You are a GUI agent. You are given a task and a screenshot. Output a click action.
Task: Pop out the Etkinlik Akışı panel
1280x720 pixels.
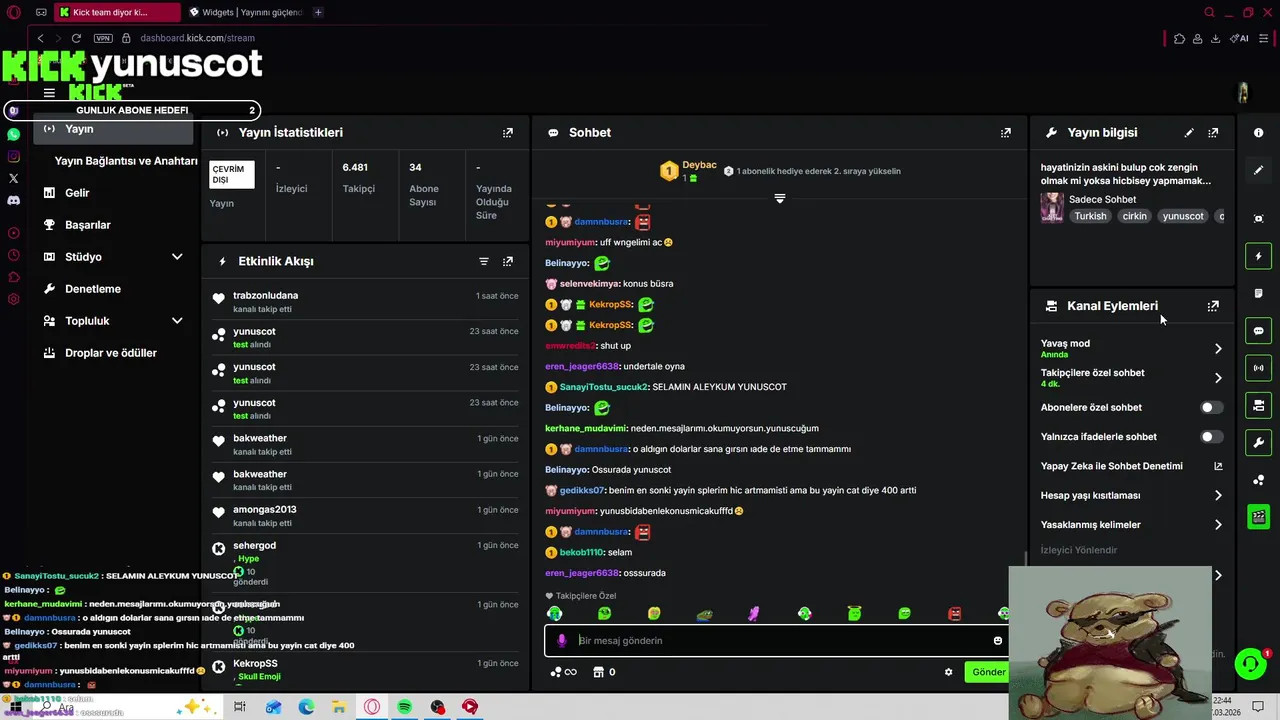508,261
